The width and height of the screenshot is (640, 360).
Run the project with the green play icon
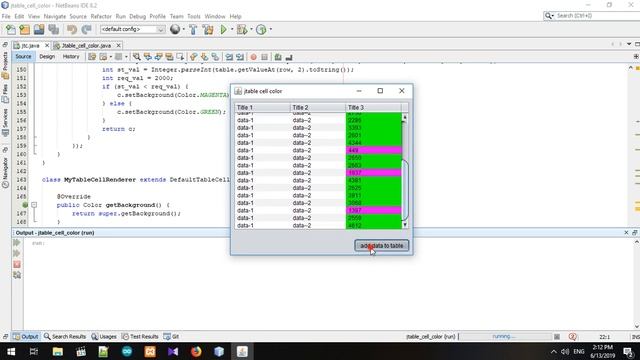[223, 29]
